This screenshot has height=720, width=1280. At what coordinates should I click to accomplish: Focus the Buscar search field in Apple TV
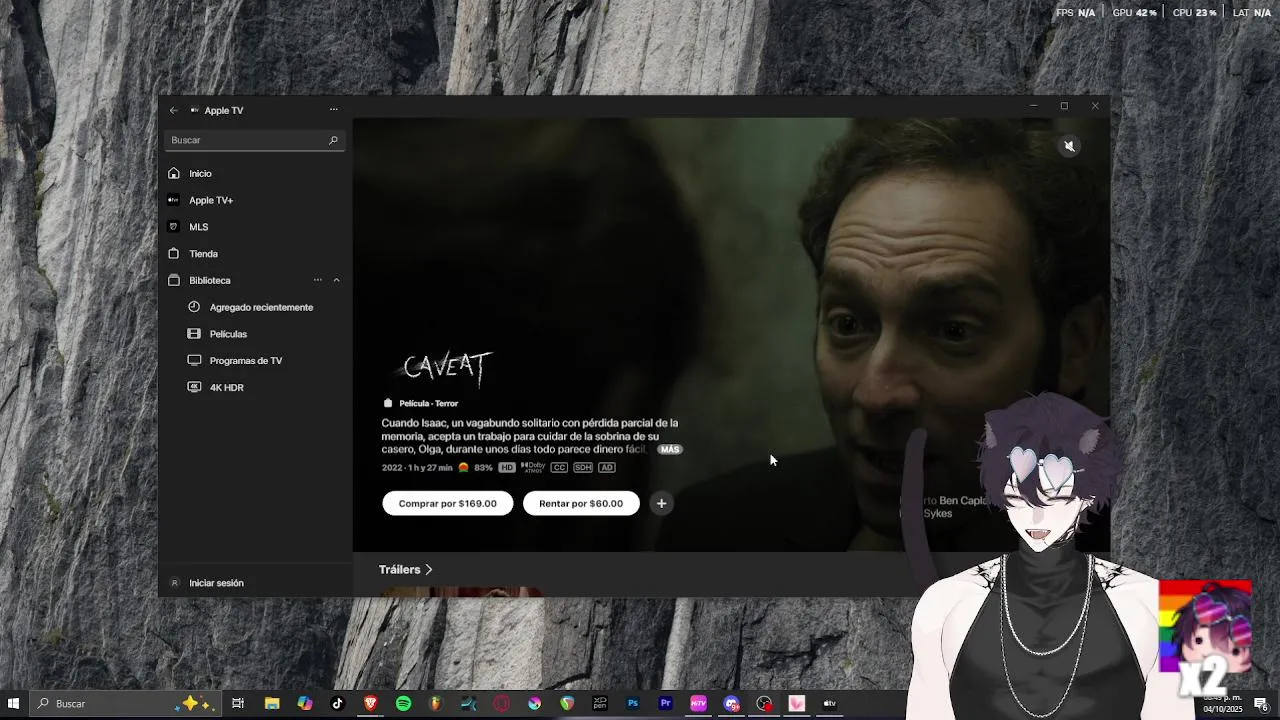click(x=255, y=140)
